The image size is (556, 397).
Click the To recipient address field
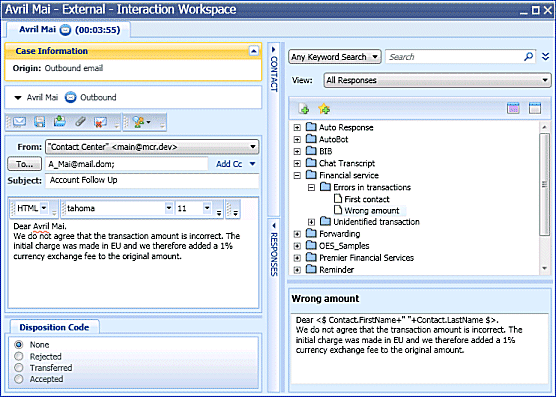click(x=127, y=164)
